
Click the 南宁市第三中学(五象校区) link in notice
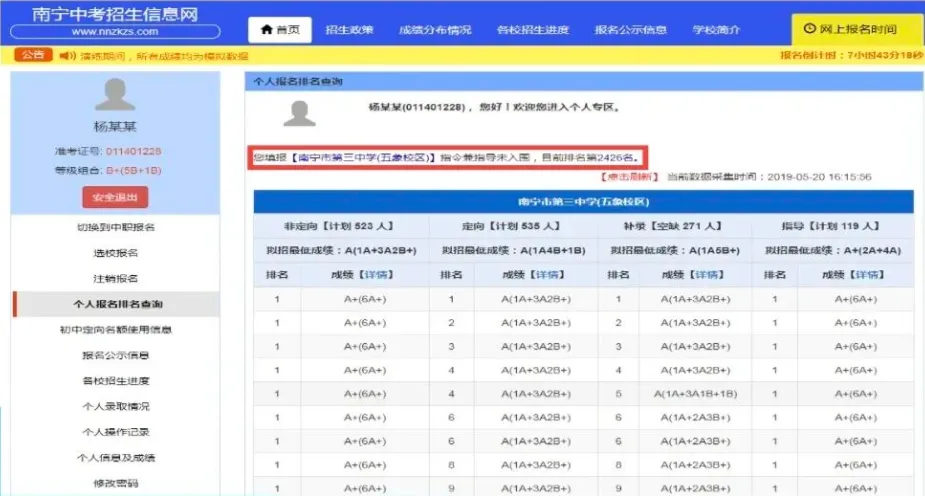coord(364,157)
